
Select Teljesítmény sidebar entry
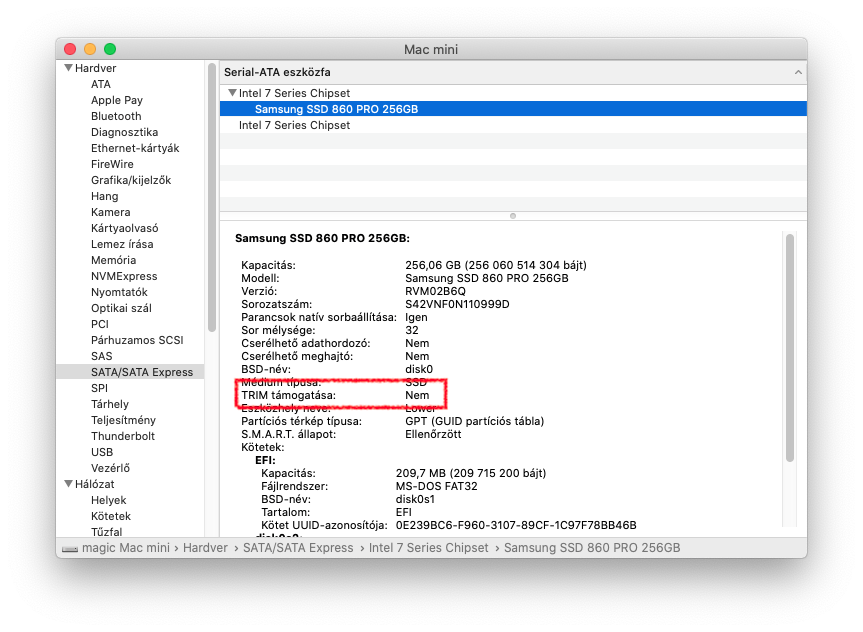[123, 419]
